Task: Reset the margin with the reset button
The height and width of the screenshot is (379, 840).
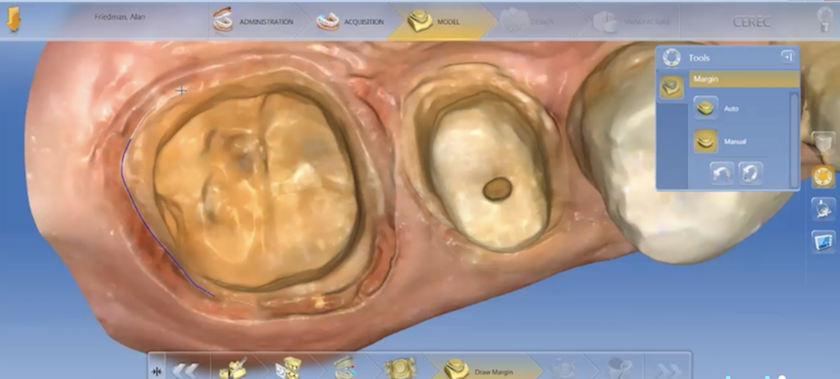Action: pos(750,174)
